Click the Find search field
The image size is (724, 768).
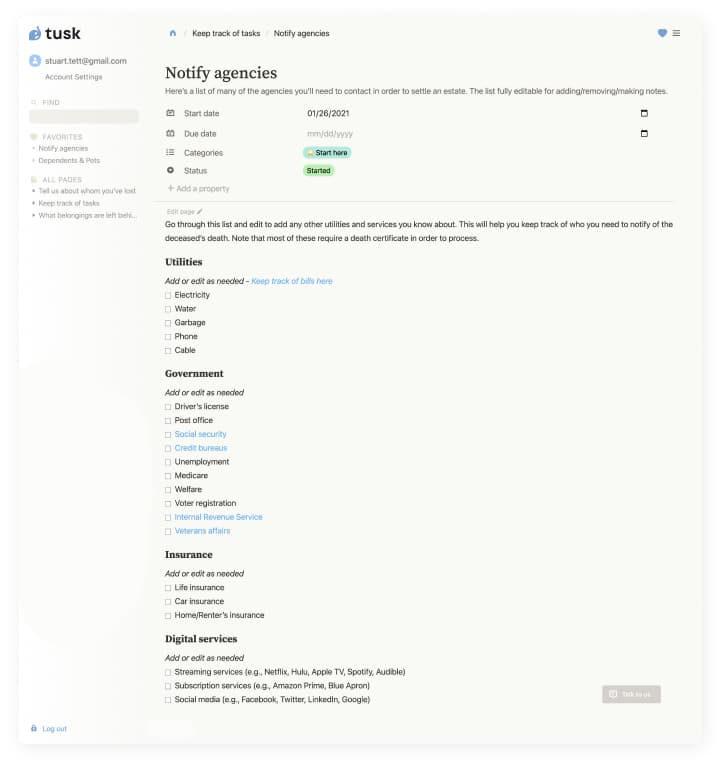[x=82, y=116]
